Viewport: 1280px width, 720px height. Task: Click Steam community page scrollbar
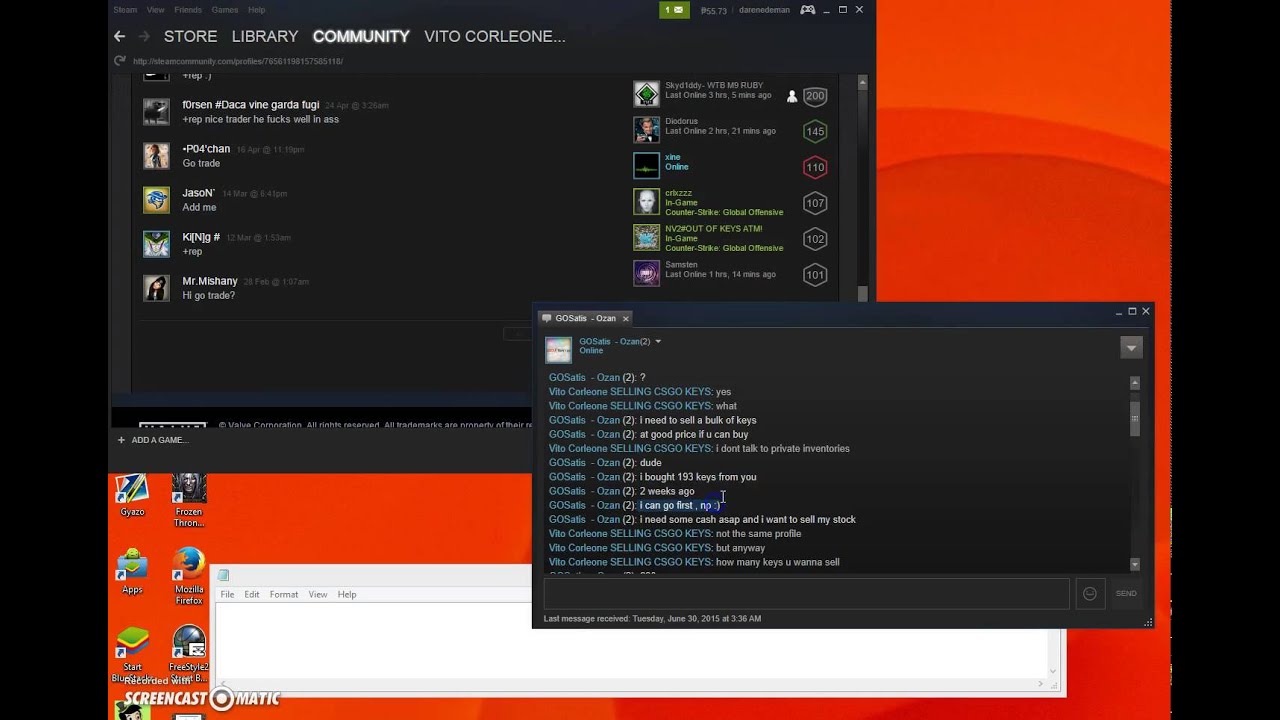click(x=862, y=186)
